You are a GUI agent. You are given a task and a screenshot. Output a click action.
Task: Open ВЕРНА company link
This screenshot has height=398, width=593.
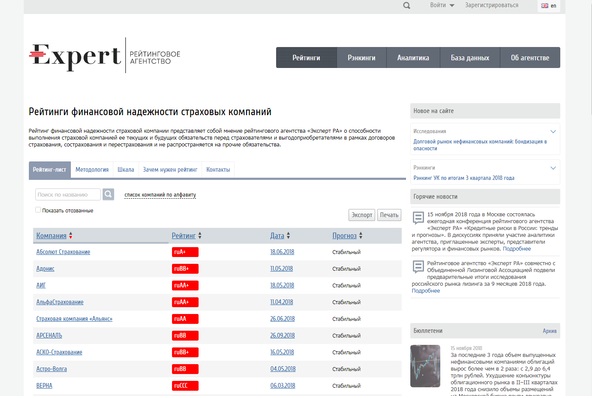tap(44, 386)
